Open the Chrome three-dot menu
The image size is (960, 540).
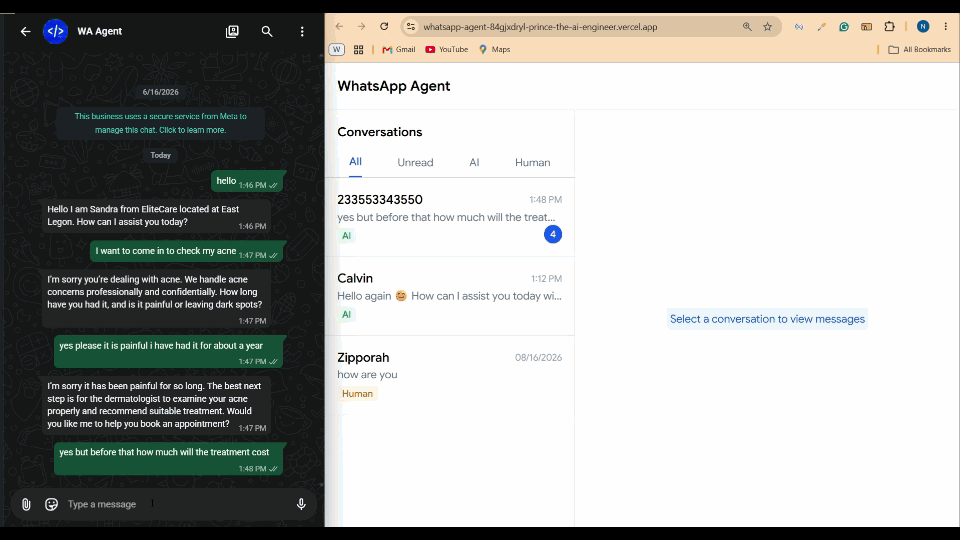pyautogui.click(x=946, y=26)
